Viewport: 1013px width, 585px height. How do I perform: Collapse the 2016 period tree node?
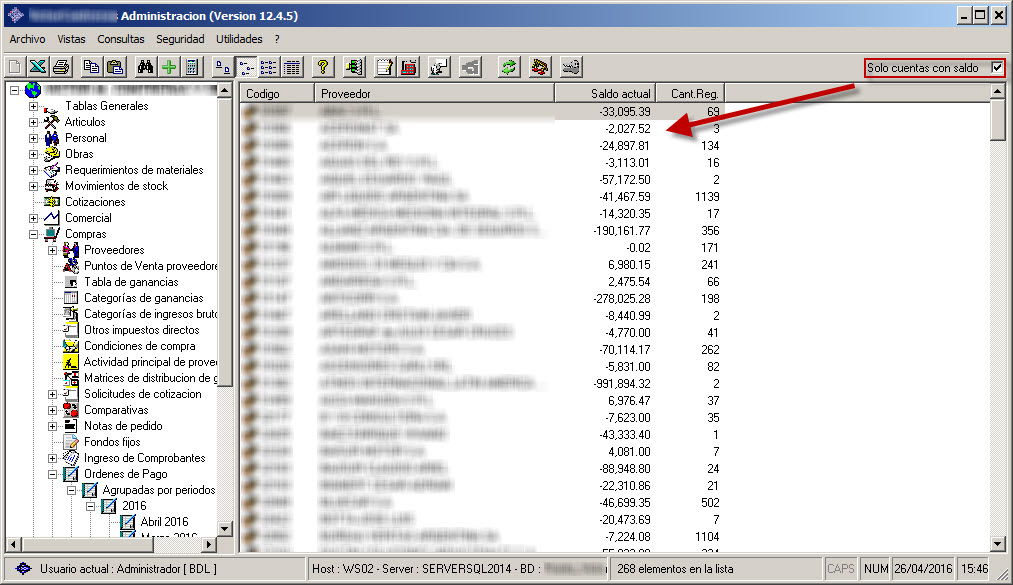point(91,506)
